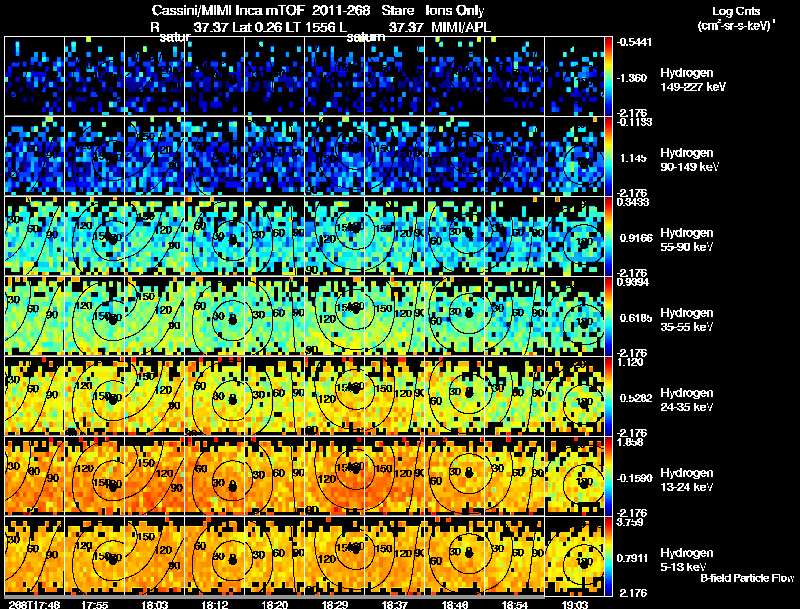This screenshot has height=609, width=800.
Task: Select the 18:29 time label
Action: pyautogui.click(x=335, y=604)
